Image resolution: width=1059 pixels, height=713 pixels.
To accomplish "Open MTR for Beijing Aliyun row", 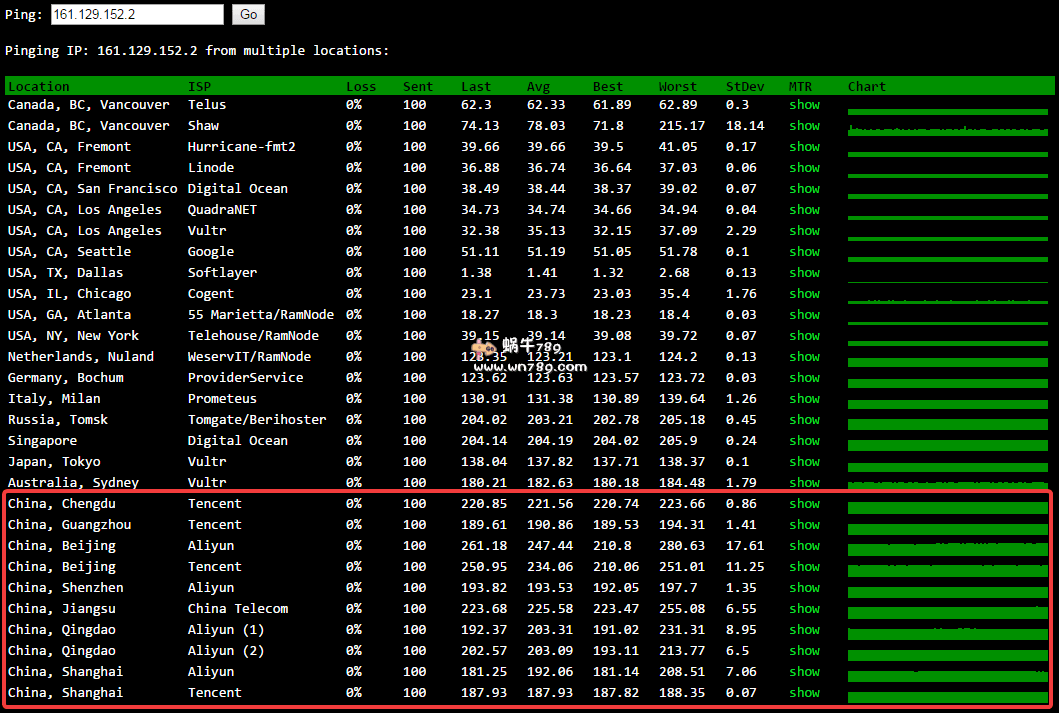I will click(804, 546).
